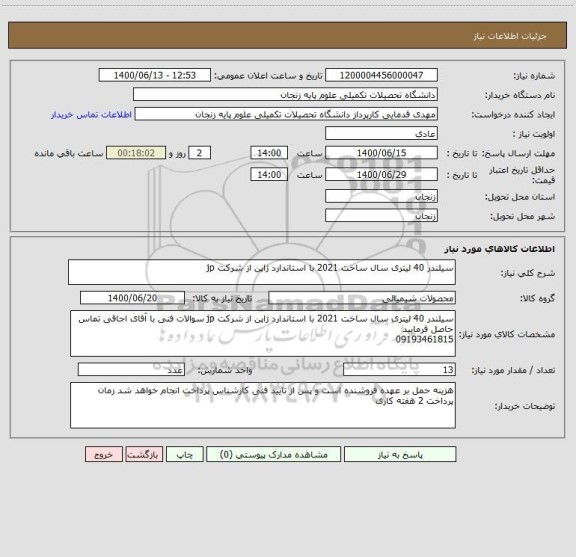
Task: Click the پاسخ به نیاز button
Action: click(x=400, y=454)
